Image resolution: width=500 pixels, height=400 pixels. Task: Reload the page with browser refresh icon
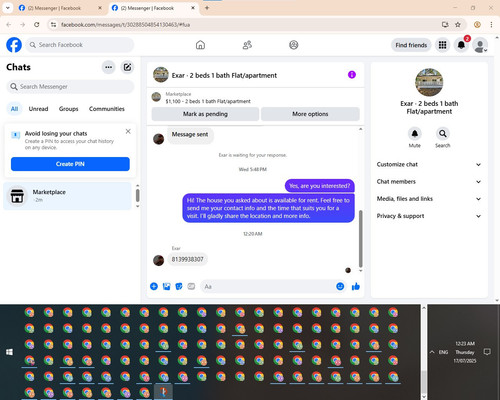coord(37,25)
